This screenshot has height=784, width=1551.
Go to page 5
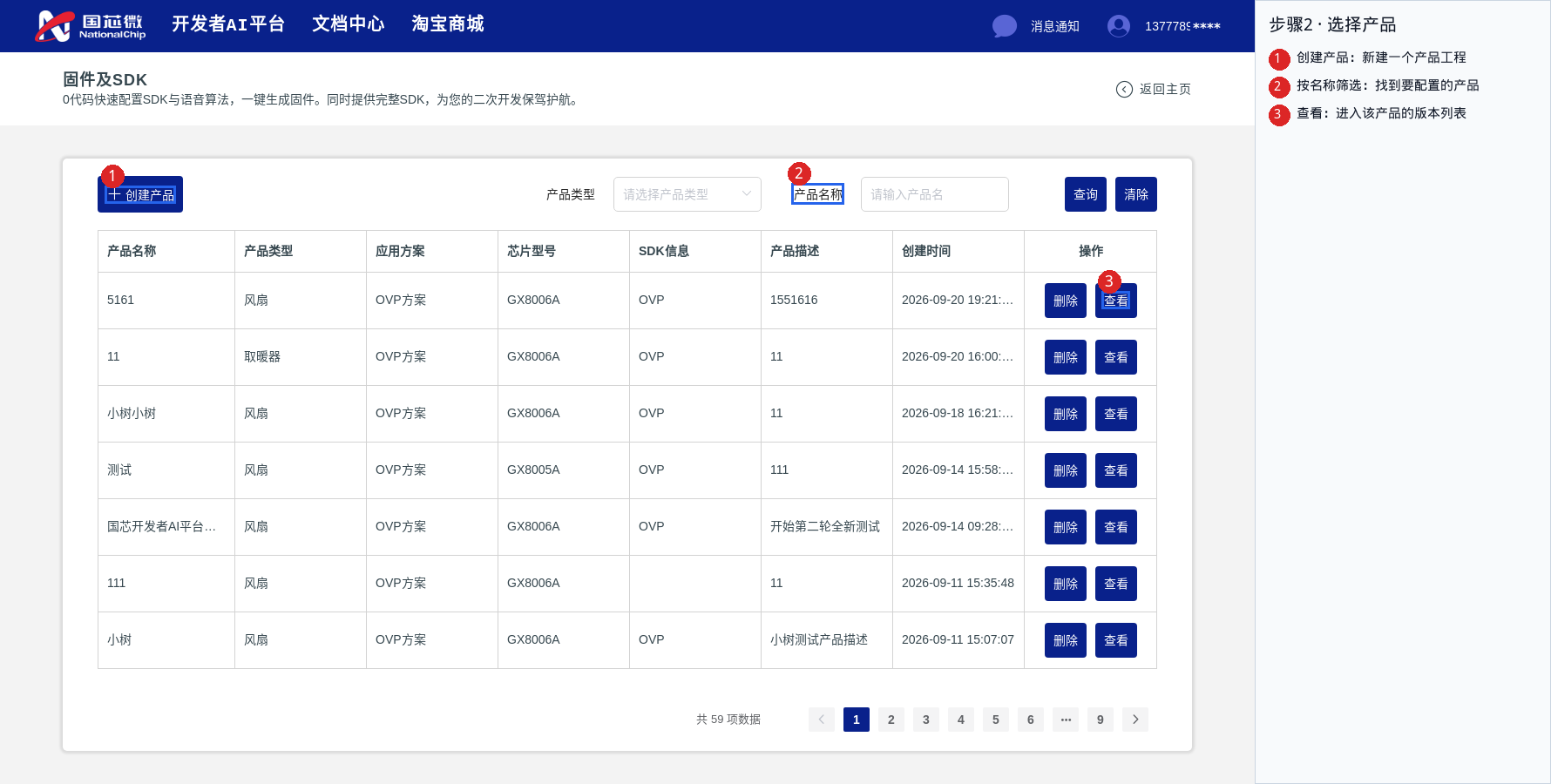pos(996,720)
